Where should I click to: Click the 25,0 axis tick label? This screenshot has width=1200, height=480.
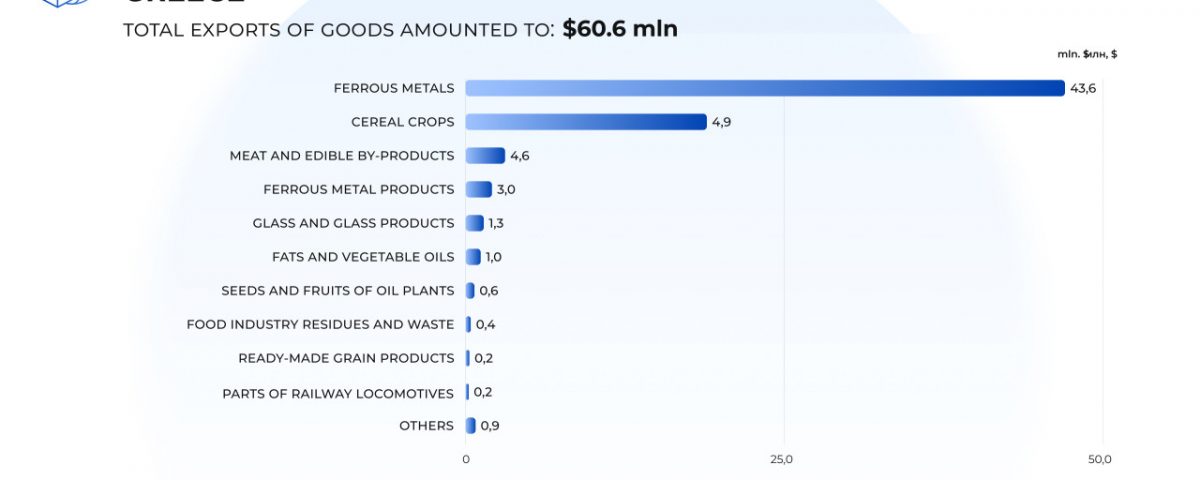(782, 459)
